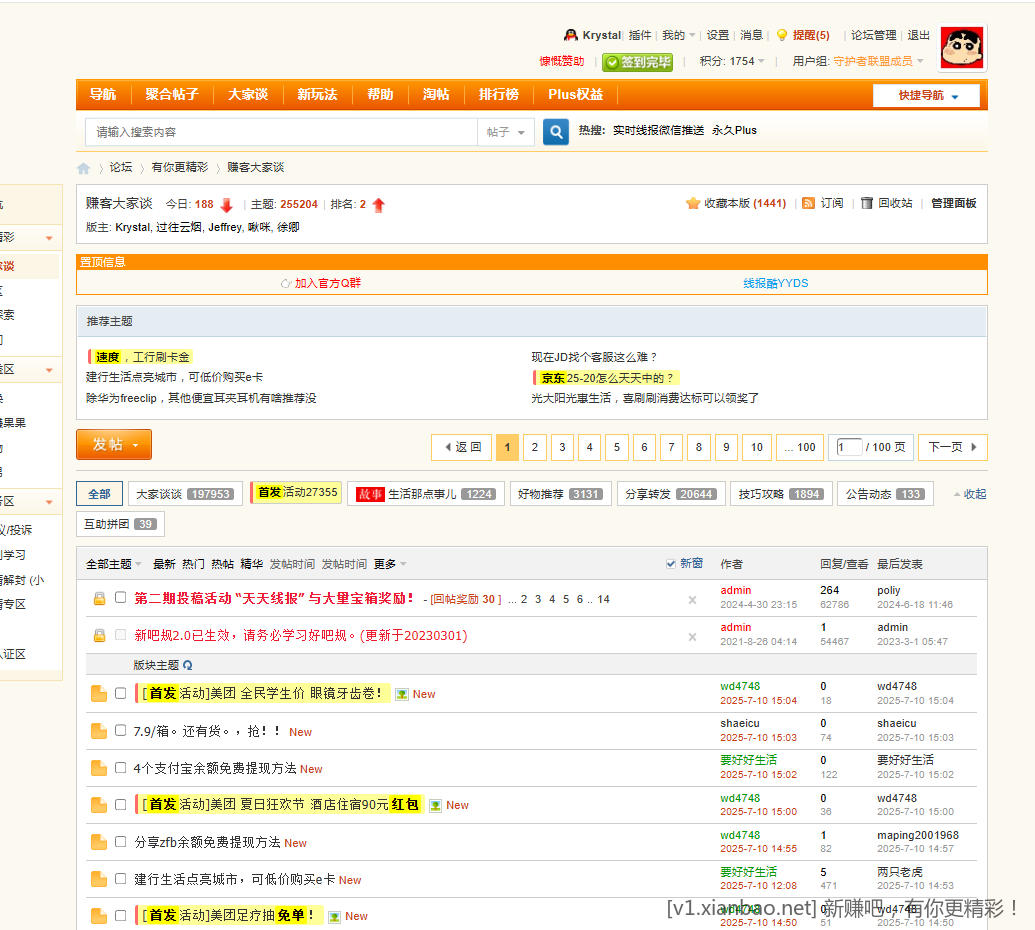Click image attachment icon on 美团足疗抽免单 thread
The height and width of the screenshot is (930, 1035).
click(334, 916)
